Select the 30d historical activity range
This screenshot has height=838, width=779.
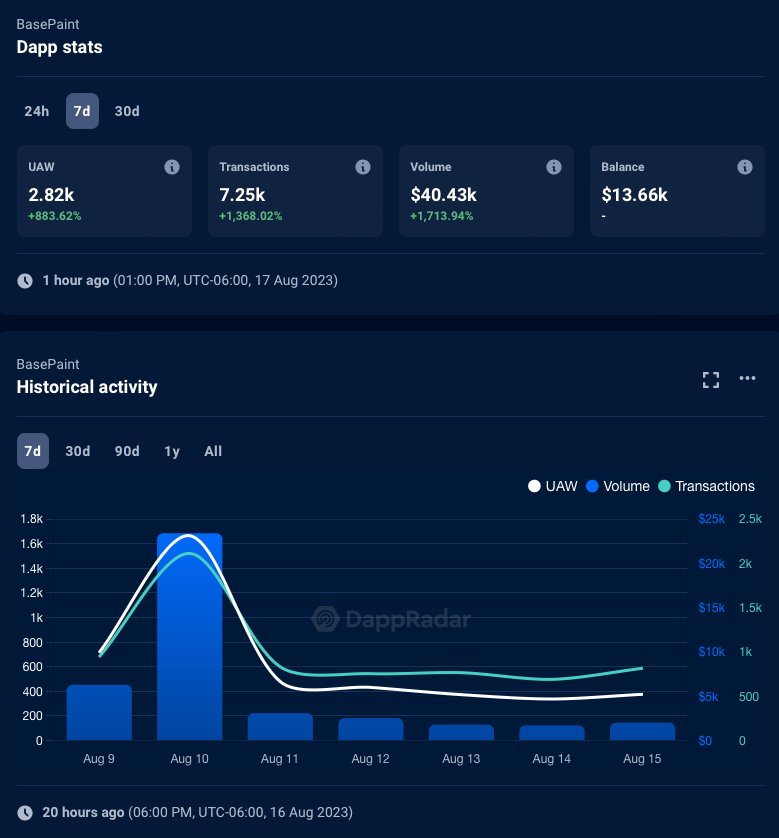coord(78,451)
